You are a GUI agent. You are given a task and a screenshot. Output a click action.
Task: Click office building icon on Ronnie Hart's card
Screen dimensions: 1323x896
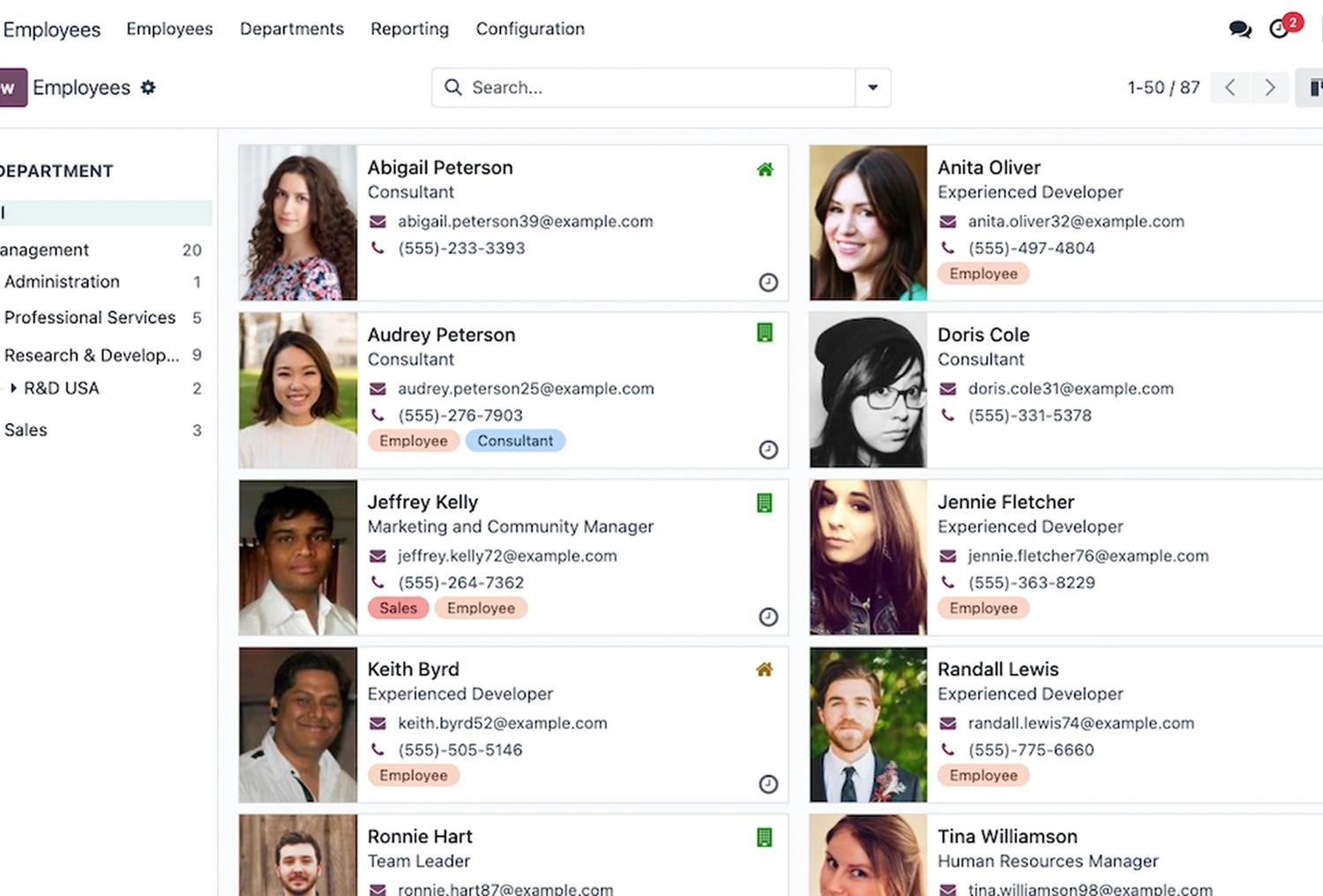click(x=765, y=837)
